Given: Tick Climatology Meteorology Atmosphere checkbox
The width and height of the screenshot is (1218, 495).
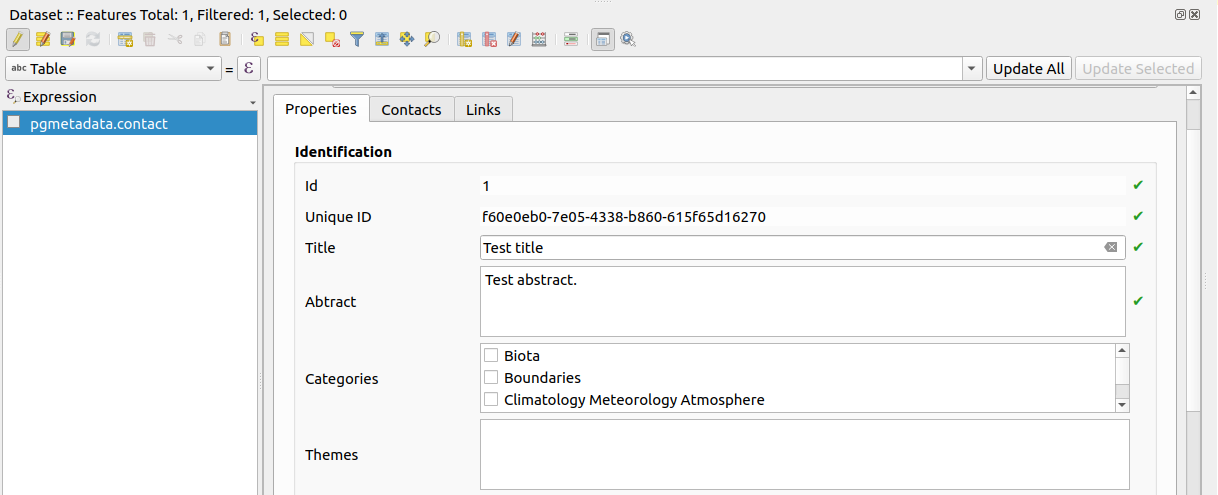Looking at the screenshot, I should pyautogui.click(x=491, y=400).
